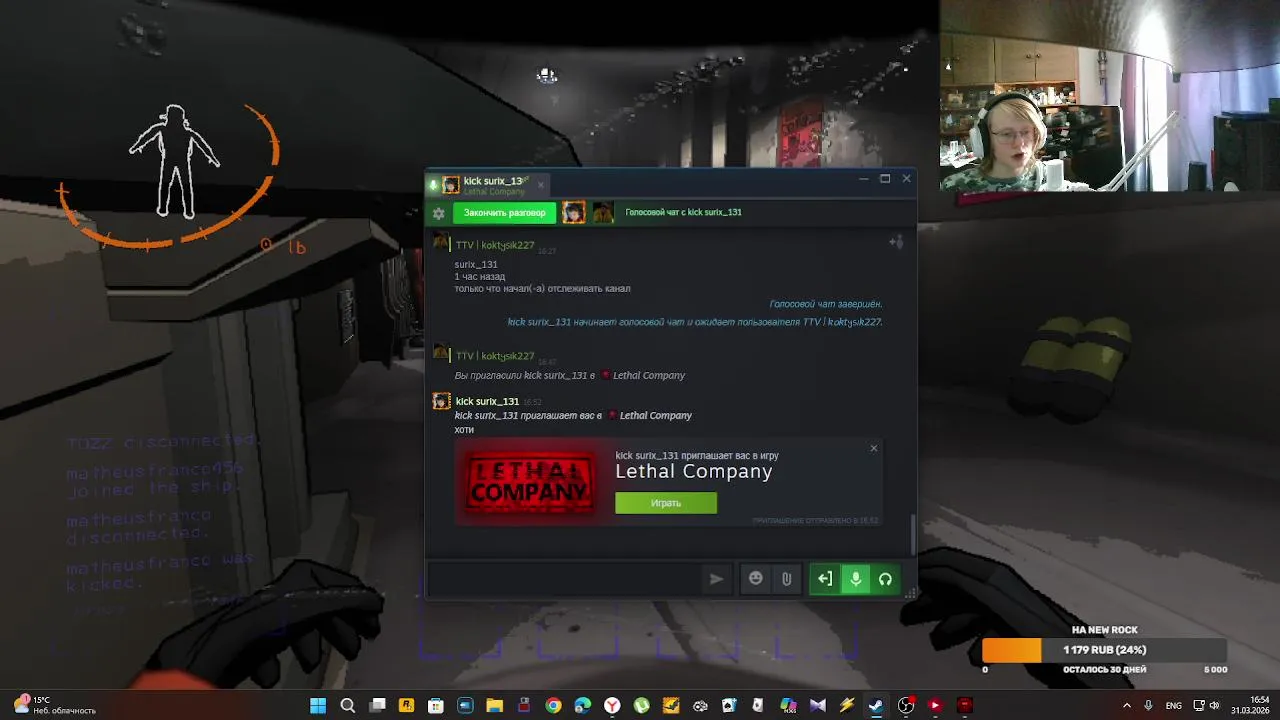This screenshot has width=1280, height=720.
Task: Open Microsoft Store from taskbar
Action: point(436,706)
